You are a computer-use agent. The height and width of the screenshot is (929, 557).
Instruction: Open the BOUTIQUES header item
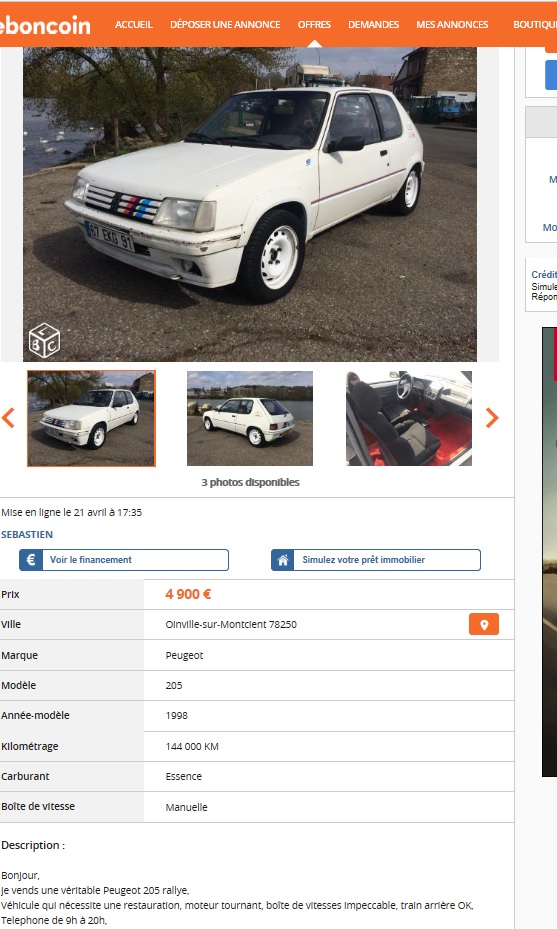[535, 25]
